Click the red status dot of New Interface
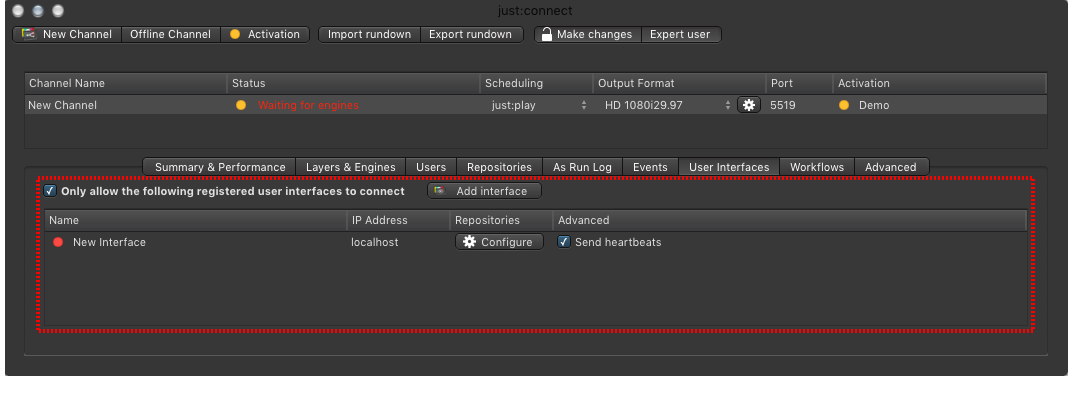This screenshot has width=1088, height=396. click(x=58, y=242)
